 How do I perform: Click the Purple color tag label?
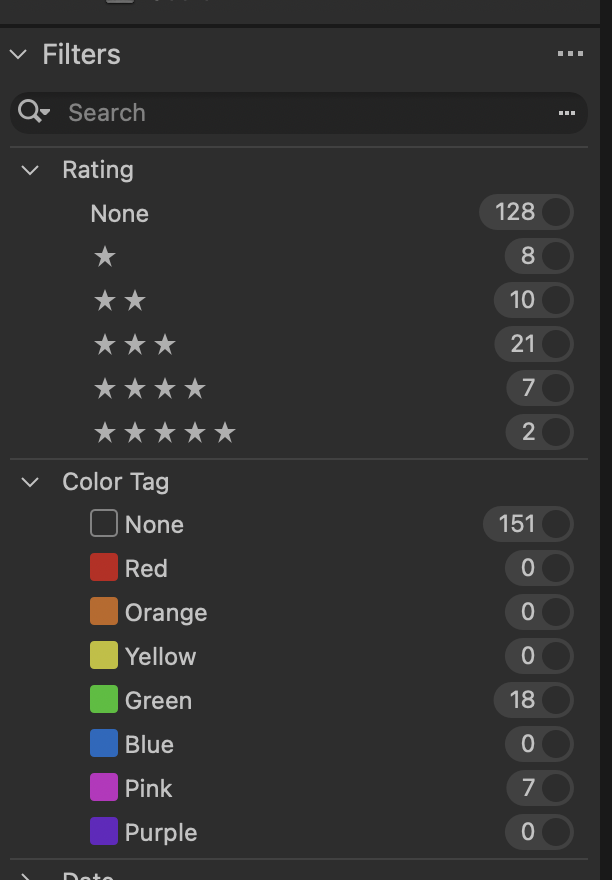coord(161,833)
